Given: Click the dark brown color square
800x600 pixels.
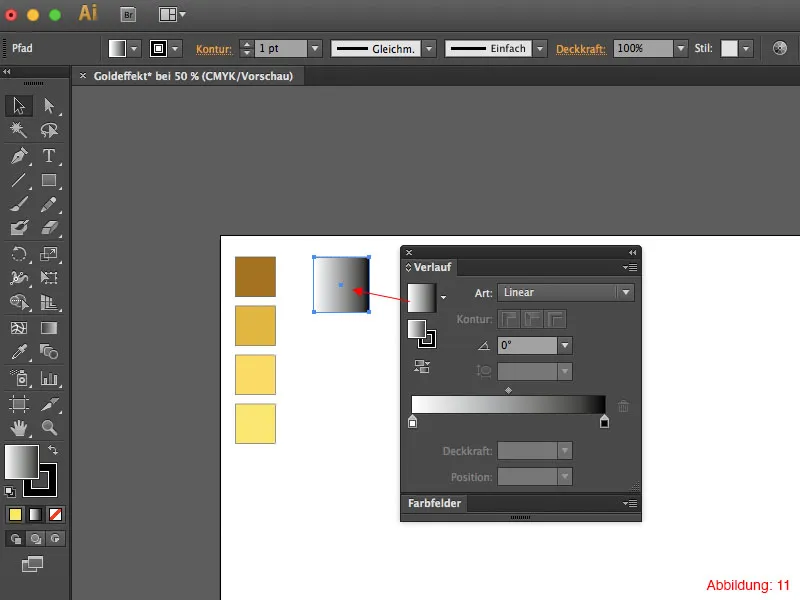Looking at the screenshot, I should click(x=255, y=277).
